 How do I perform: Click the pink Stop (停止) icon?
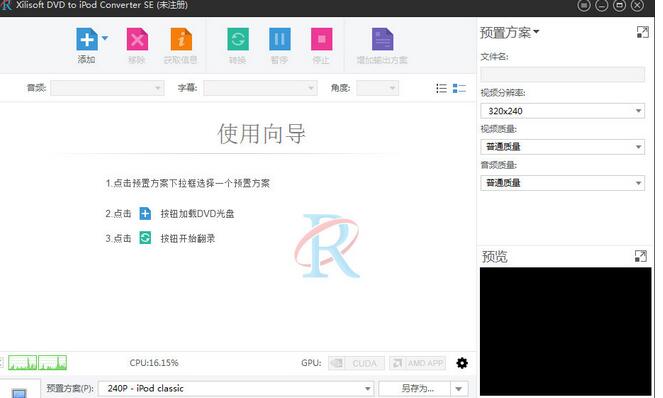point(321,39)
